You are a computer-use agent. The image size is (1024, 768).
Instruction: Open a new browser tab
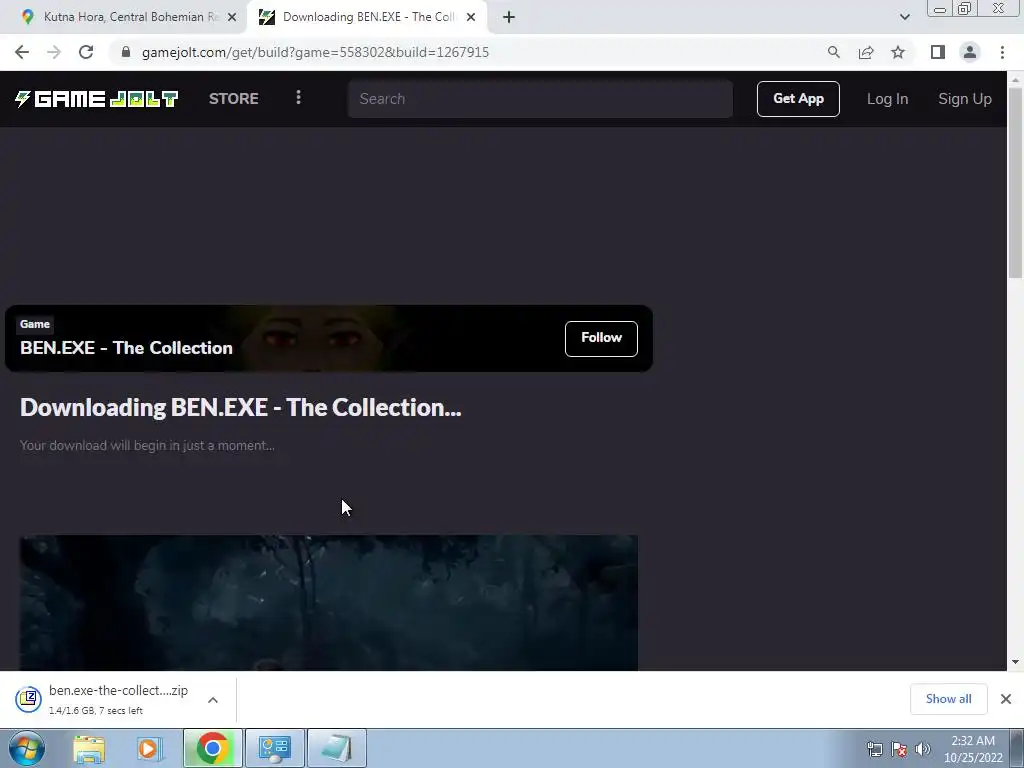tap(509, 17)
